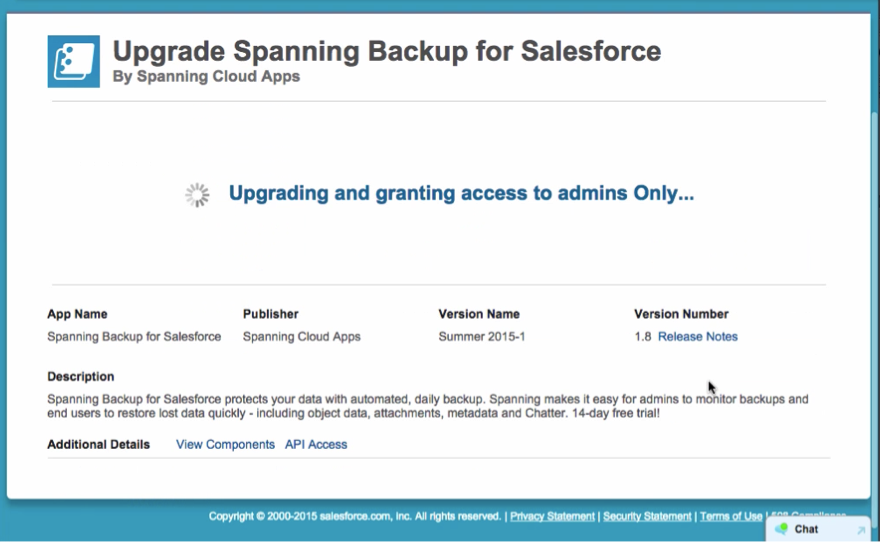The width and height of the screenshot is (880, 542).
Task: Click the 'Publisher' label
Action: pos(271,314)
